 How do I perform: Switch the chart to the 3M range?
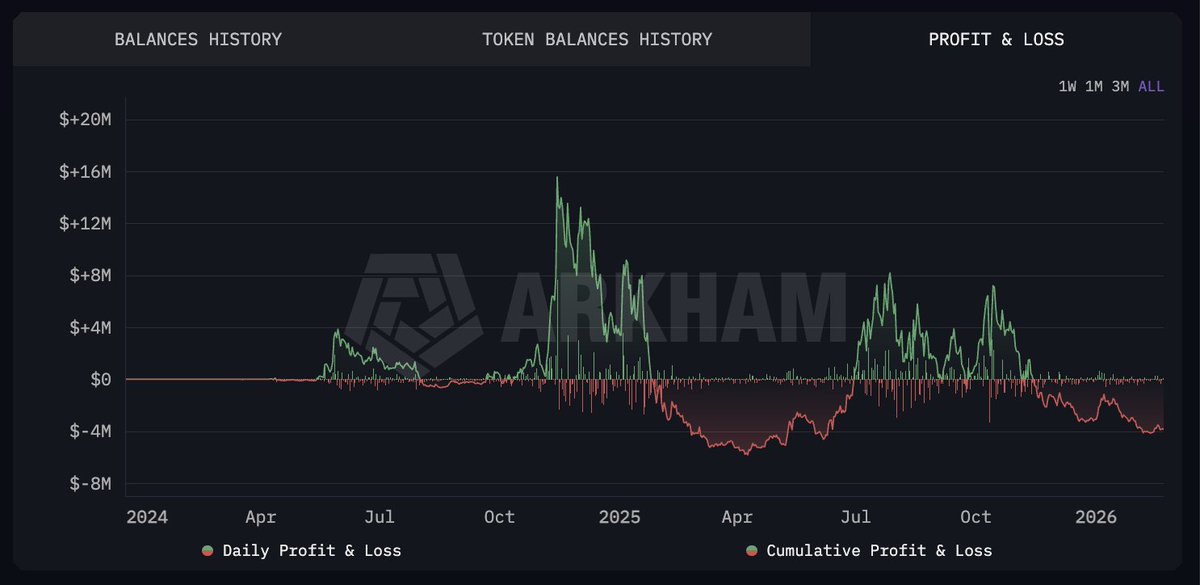1120,87
